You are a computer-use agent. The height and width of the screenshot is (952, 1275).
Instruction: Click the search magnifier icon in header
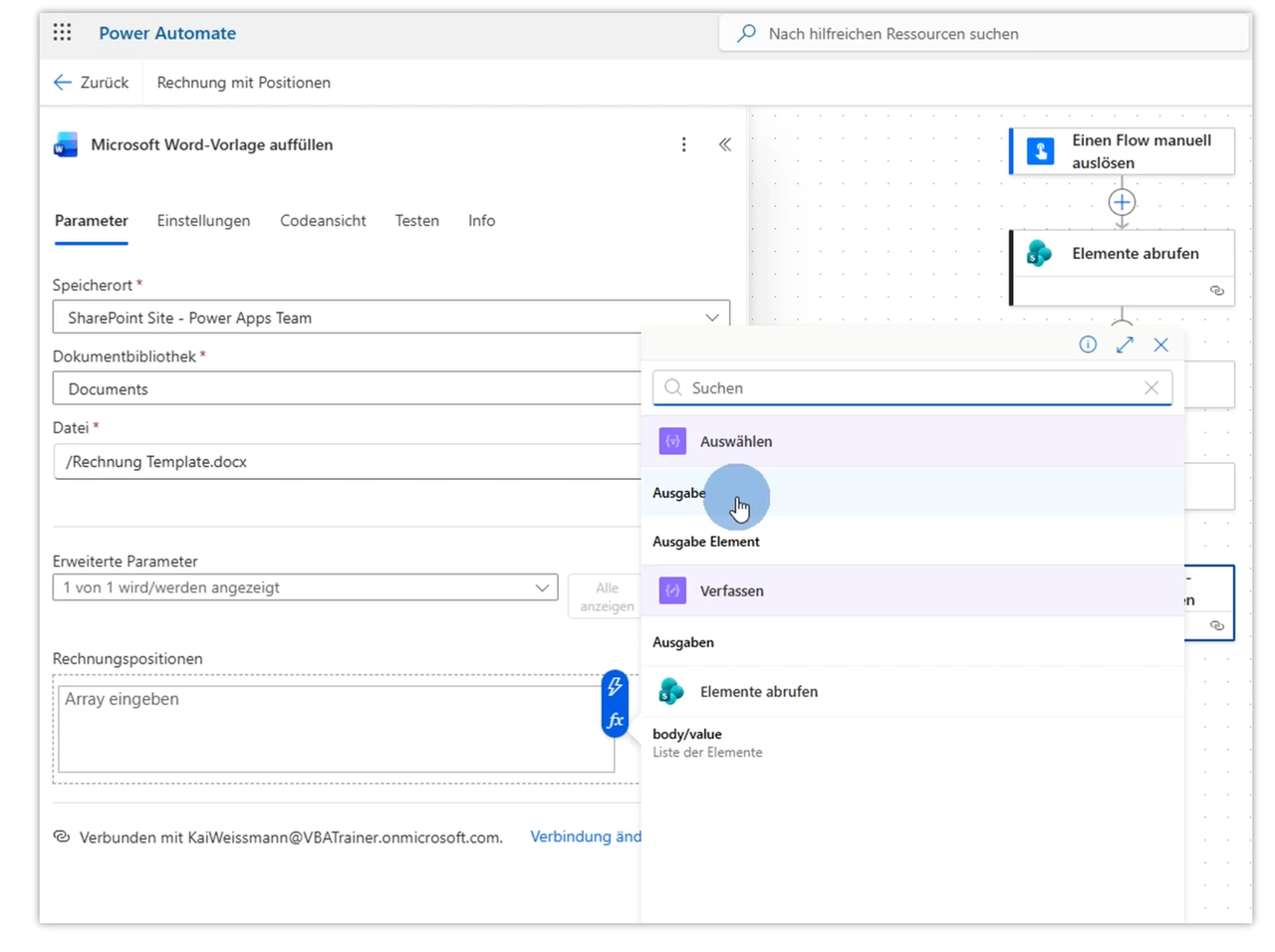pos(746,34)
